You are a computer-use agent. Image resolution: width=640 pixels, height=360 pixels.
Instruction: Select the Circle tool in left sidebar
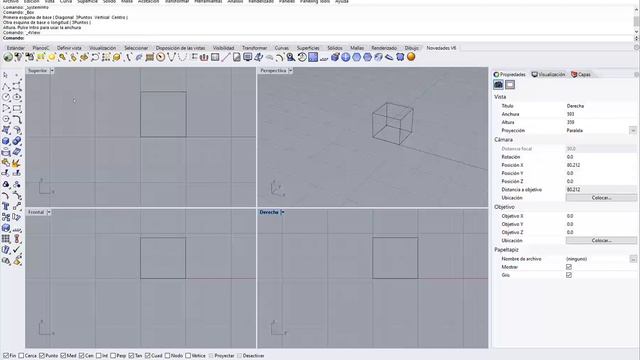pos(6,97)
